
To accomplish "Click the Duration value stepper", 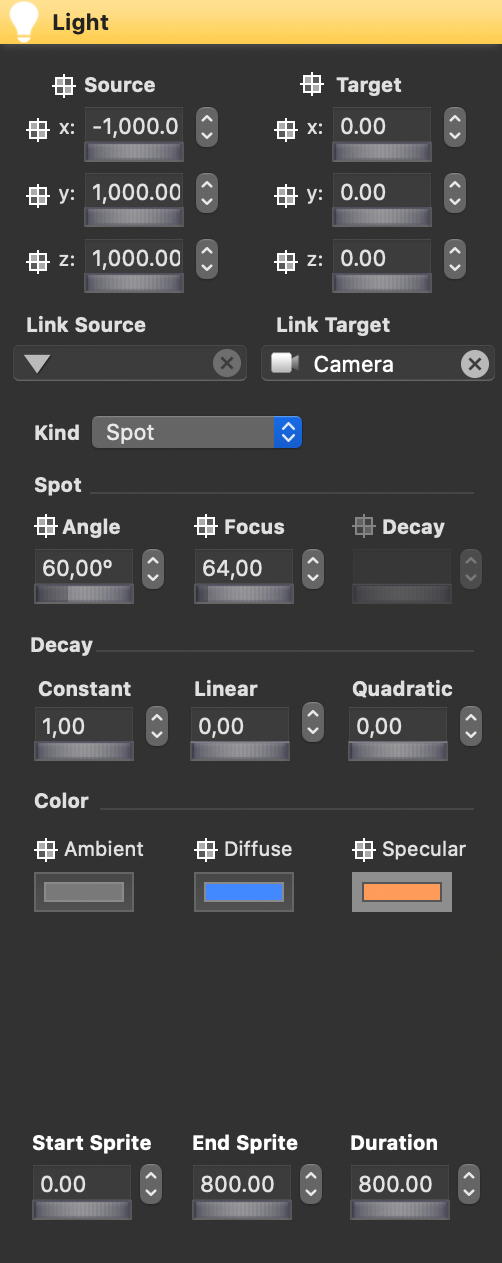I will point(469,1184).
